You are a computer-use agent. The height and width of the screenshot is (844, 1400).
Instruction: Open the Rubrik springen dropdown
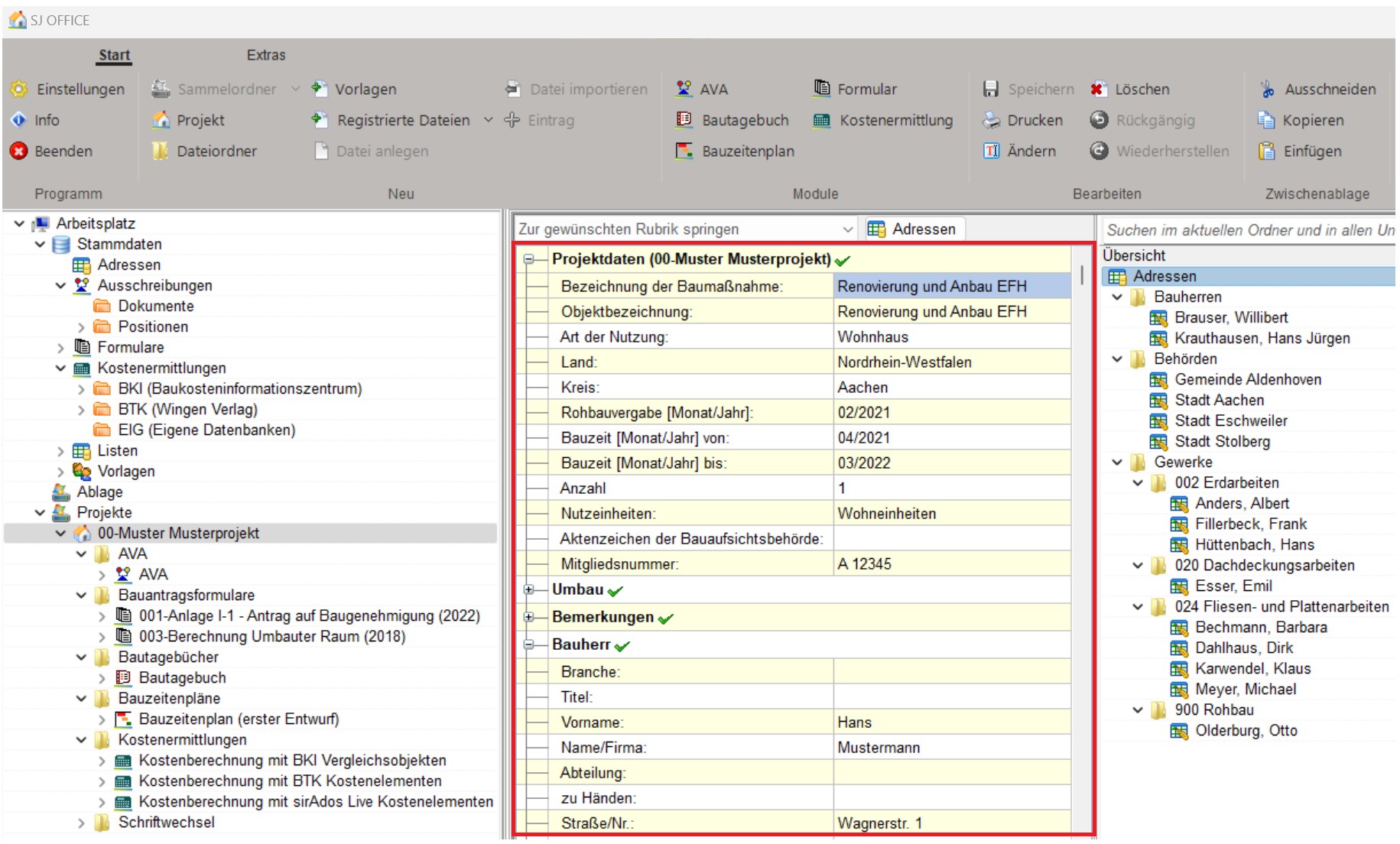point(847,229)
